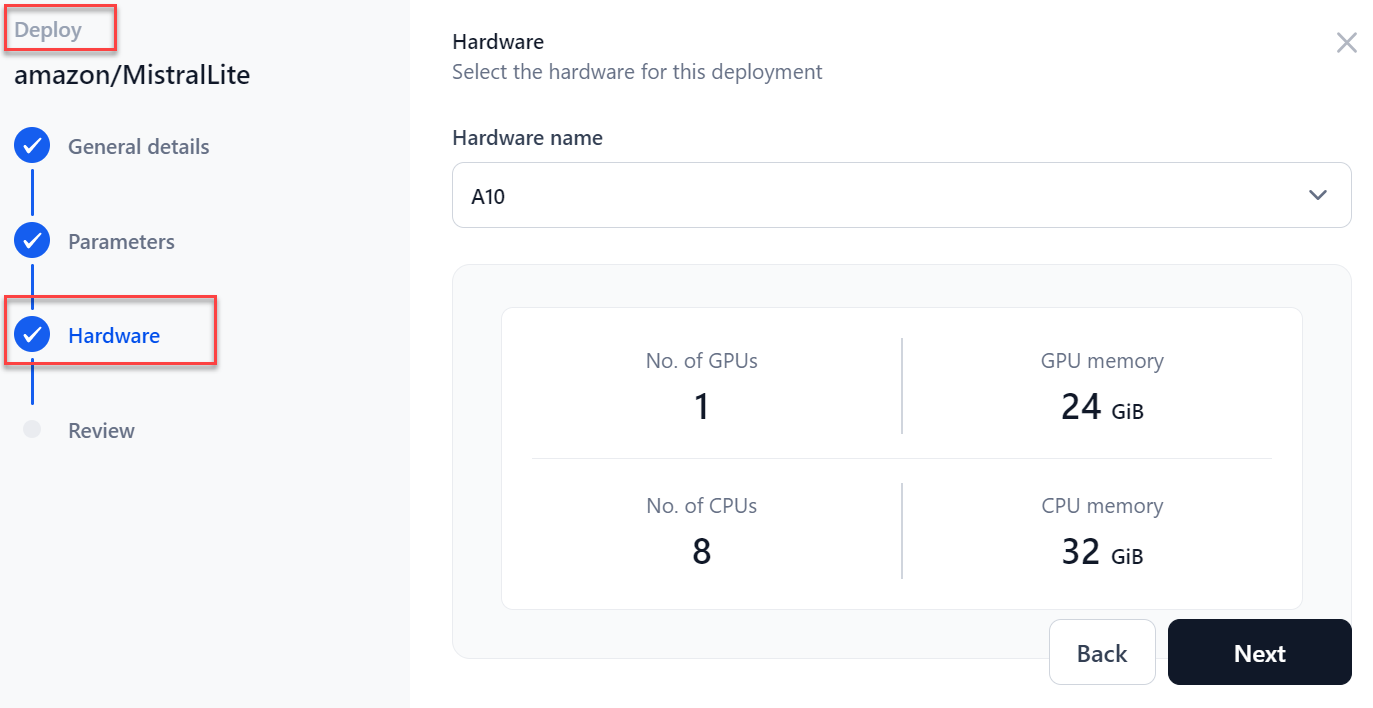Click the No. of GPUs value
The width and height of the screenshot is (1373, 708).
pos(701,407)
